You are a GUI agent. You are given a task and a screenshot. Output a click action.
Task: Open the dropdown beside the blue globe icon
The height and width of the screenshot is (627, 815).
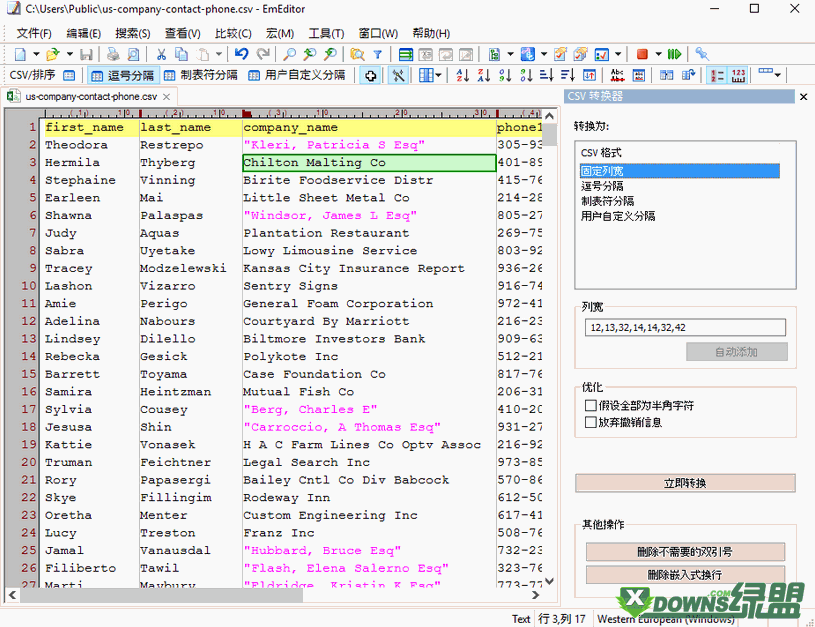click(x=544, y=54)
